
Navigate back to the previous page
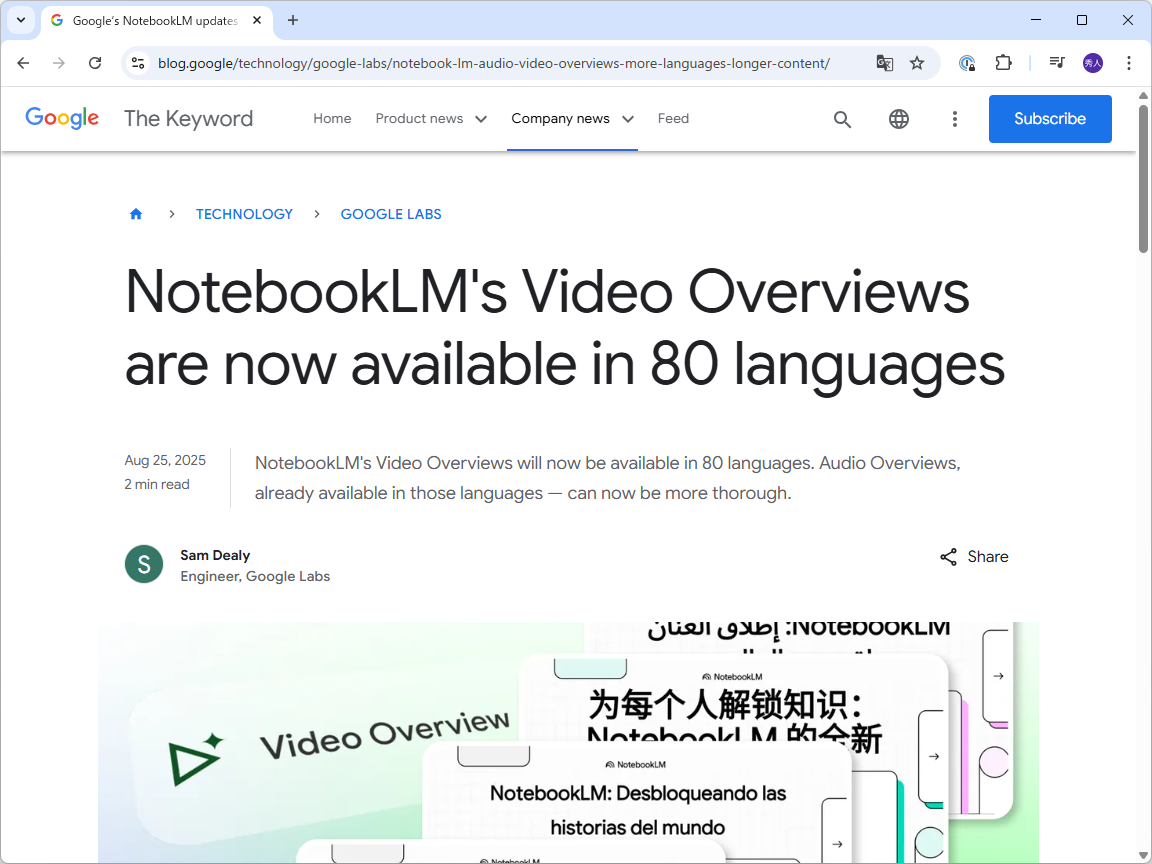23,62
